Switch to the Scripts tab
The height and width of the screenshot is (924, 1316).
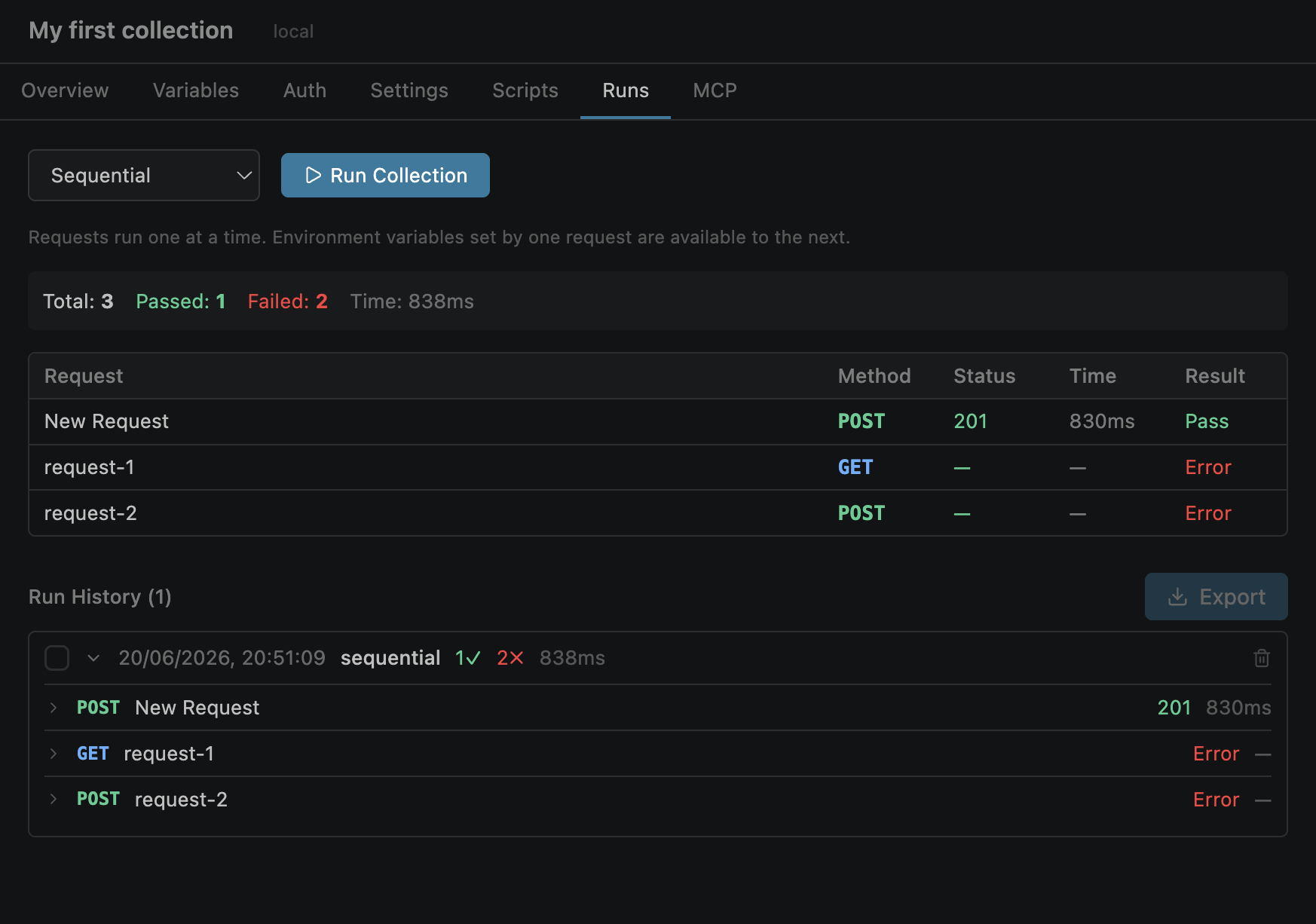tap(525, 90)
